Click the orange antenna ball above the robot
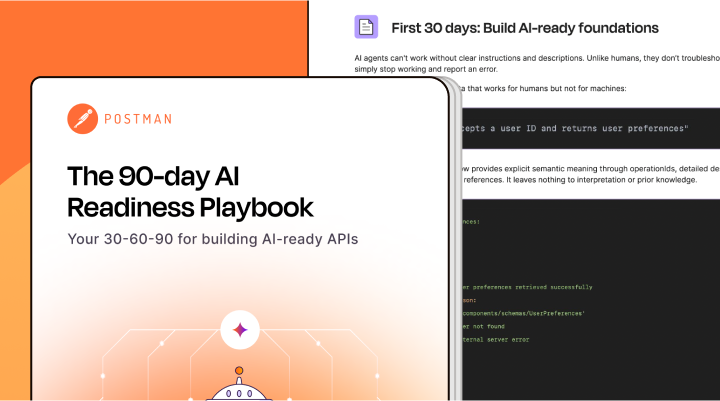The image size is (720, 401). (x=239, y=370)
